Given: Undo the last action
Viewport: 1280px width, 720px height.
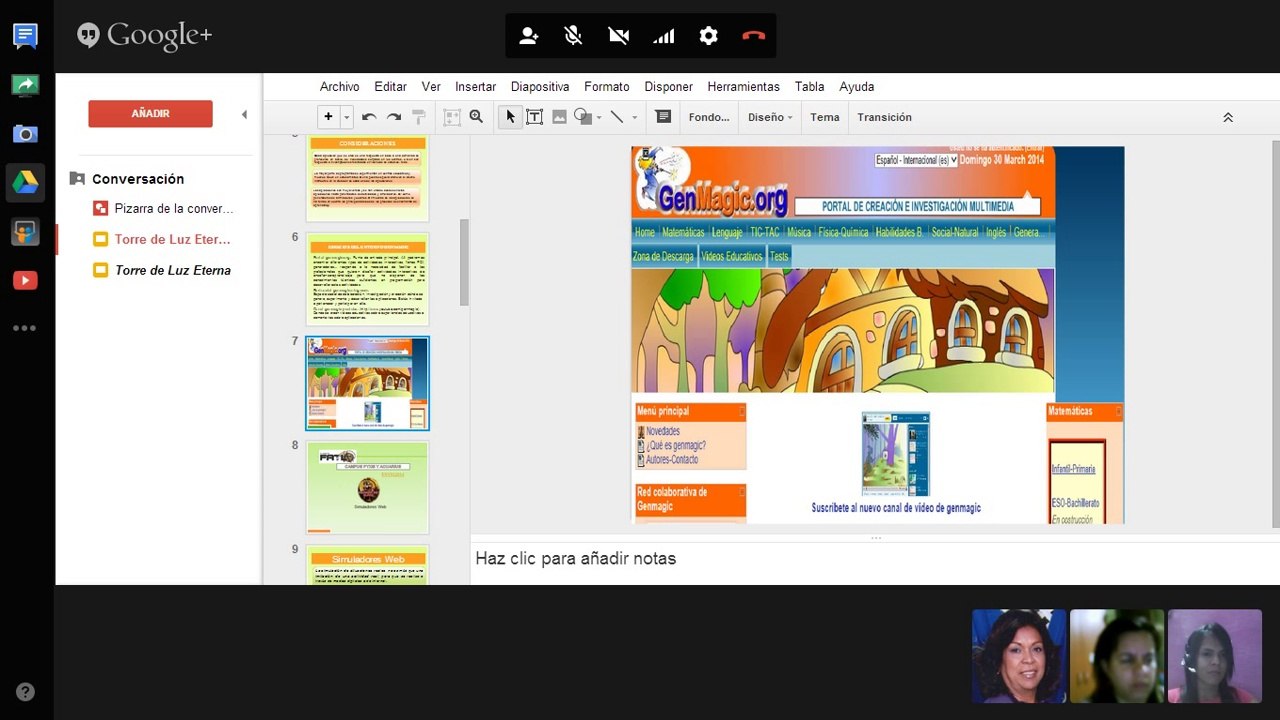Looking at the screenshot, I should pos(369,117).
